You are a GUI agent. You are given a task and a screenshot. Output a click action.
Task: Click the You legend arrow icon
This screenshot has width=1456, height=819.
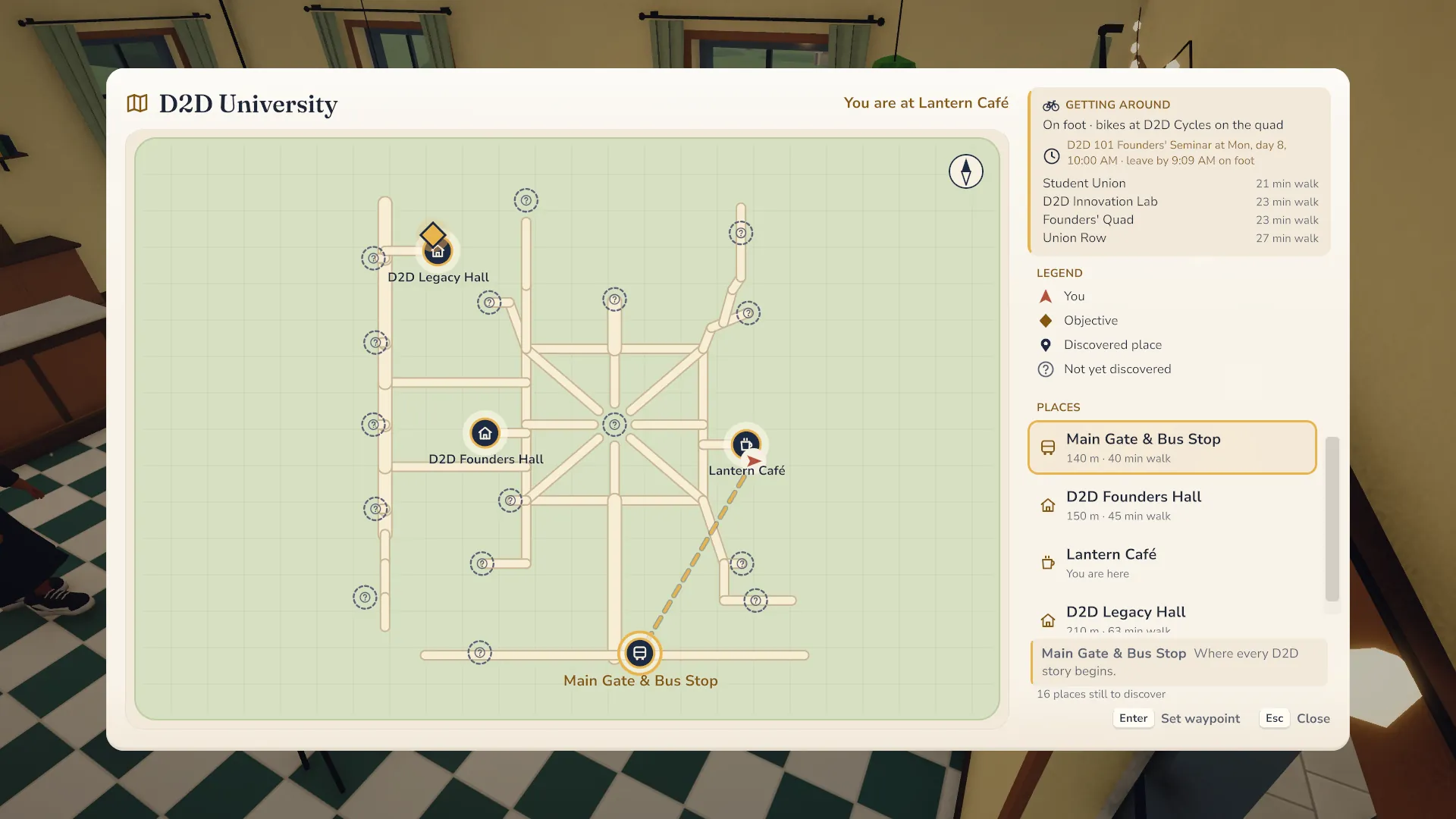[1046, 297]
